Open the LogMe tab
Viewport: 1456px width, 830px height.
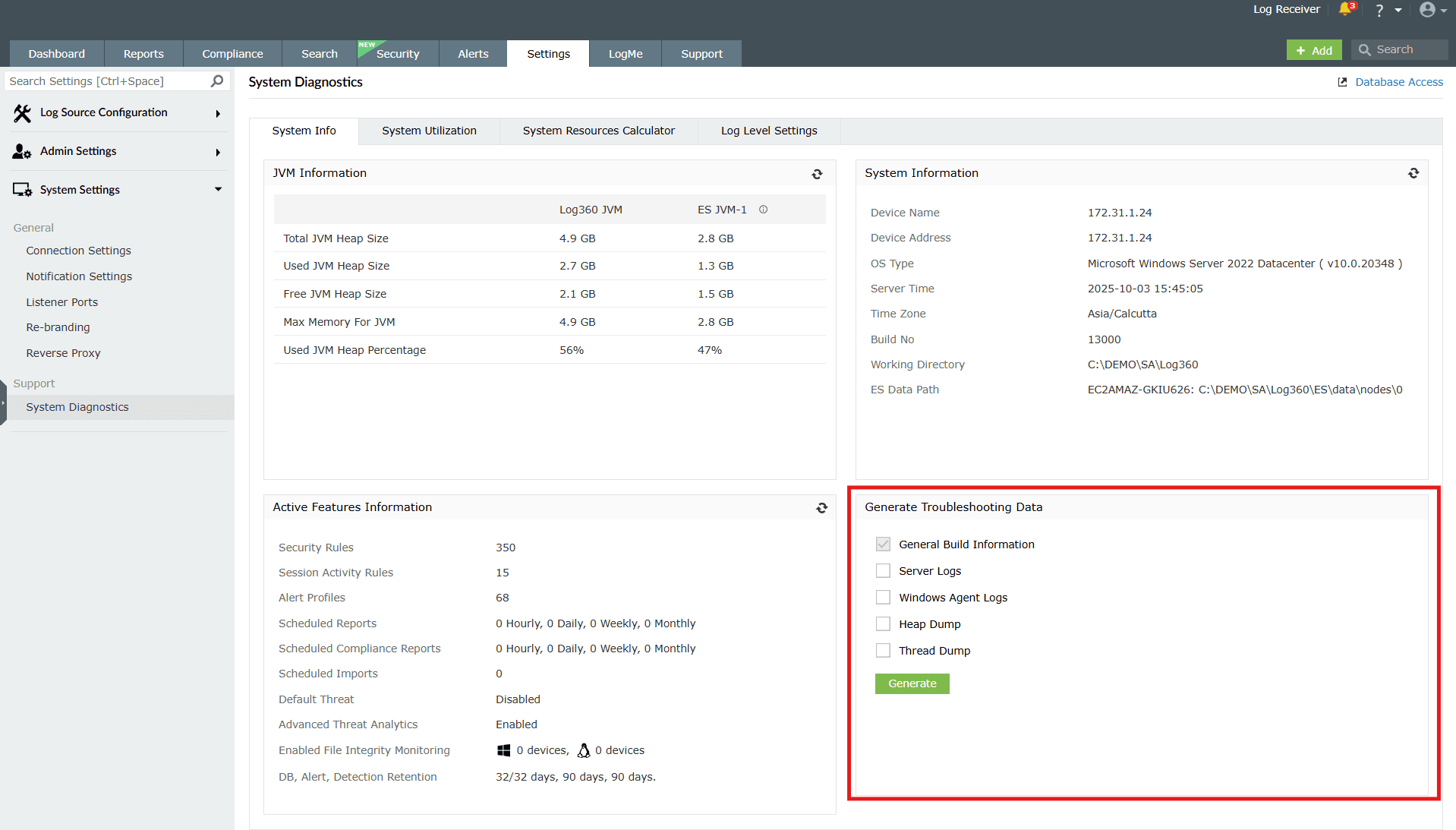tap(626, 53)
